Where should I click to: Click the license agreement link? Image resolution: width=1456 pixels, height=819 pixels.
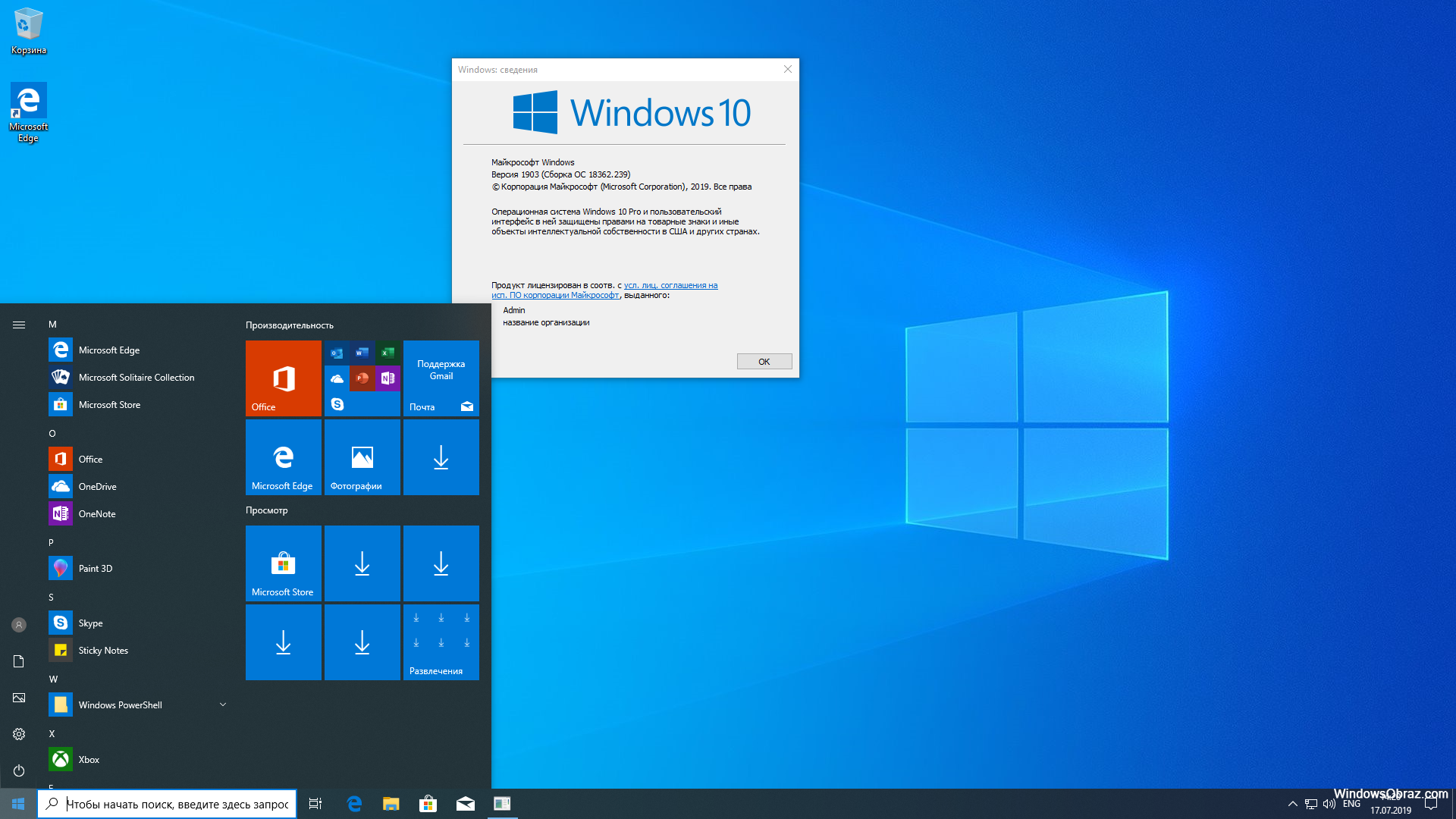pyautogui.click(x=604, y=290)
